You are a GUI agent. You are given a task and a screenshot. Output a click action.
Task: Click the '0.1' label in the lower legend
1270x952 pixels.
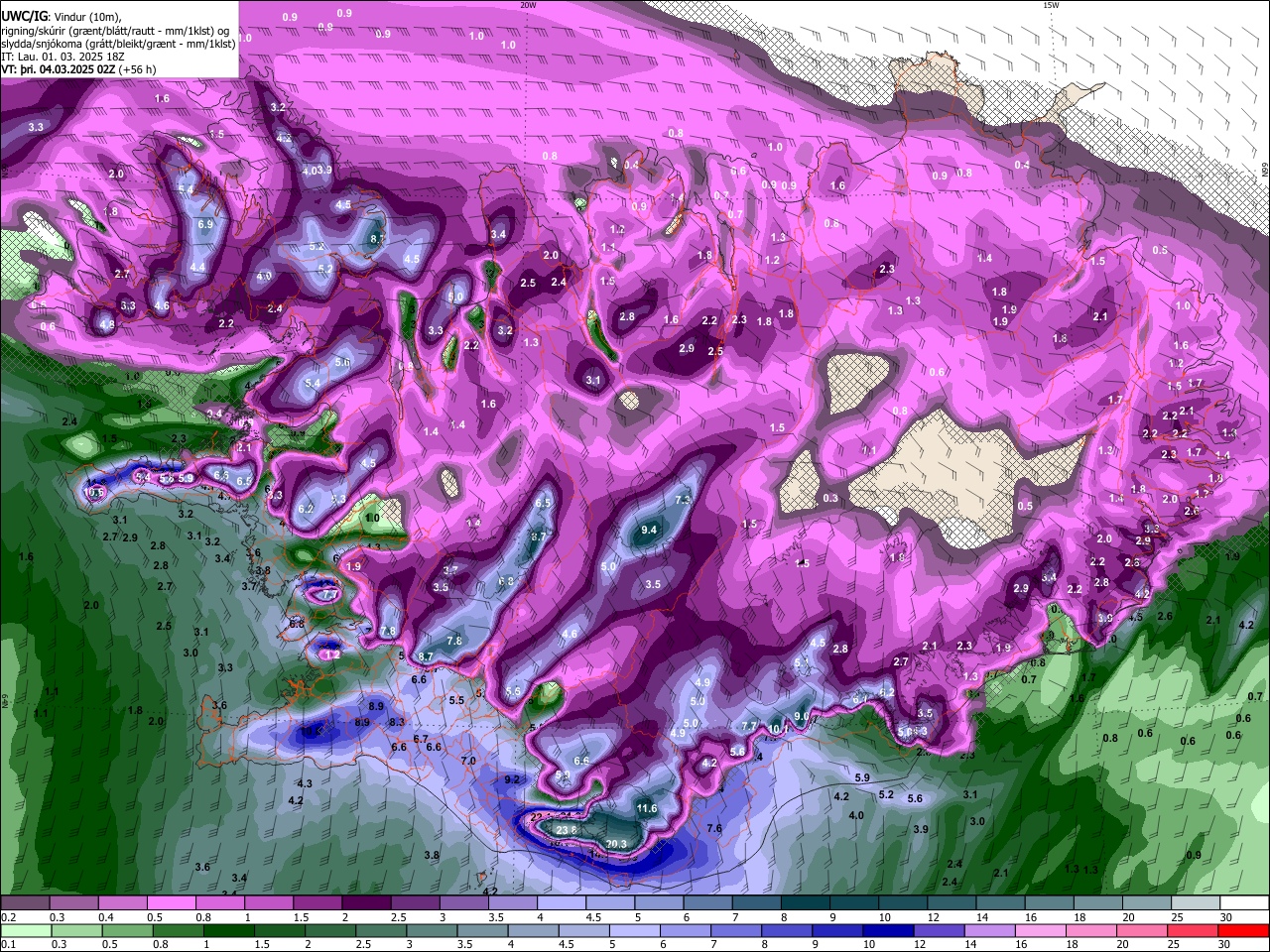pyautogui.click(x=7, y=945)
